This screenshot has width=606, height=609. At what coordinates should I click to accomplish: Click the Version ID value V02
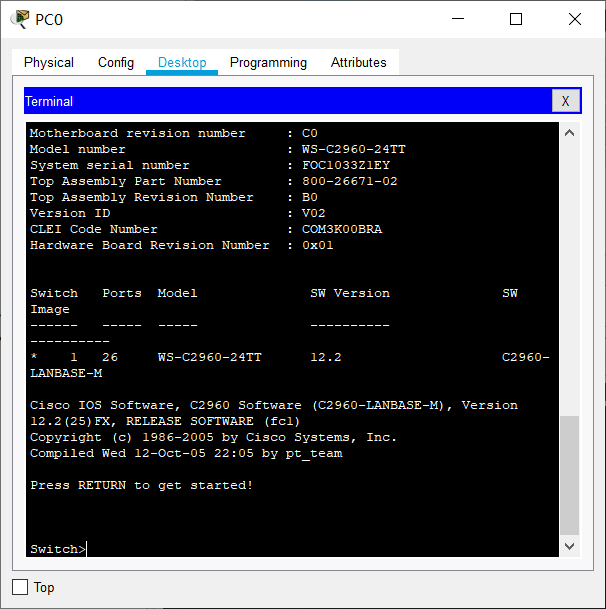click(x=313, y=213)
